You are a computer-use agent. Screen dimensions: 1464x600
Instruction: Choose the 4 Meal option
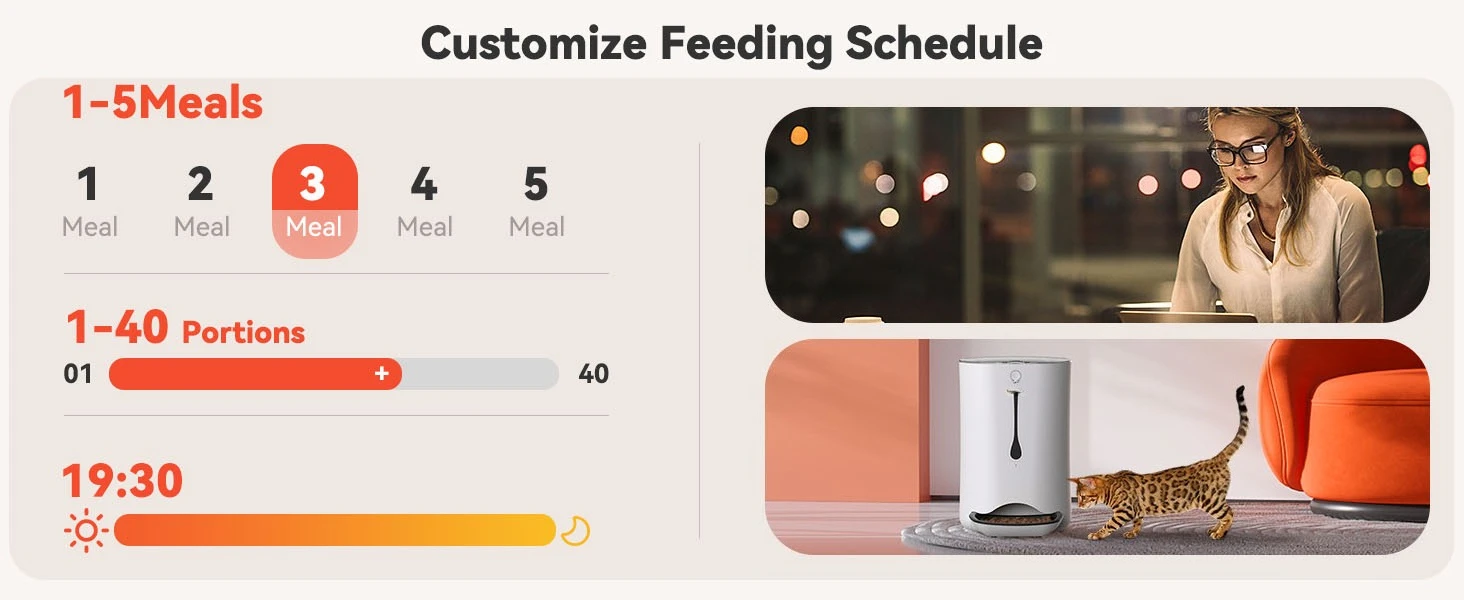click(x=425, y=202)
